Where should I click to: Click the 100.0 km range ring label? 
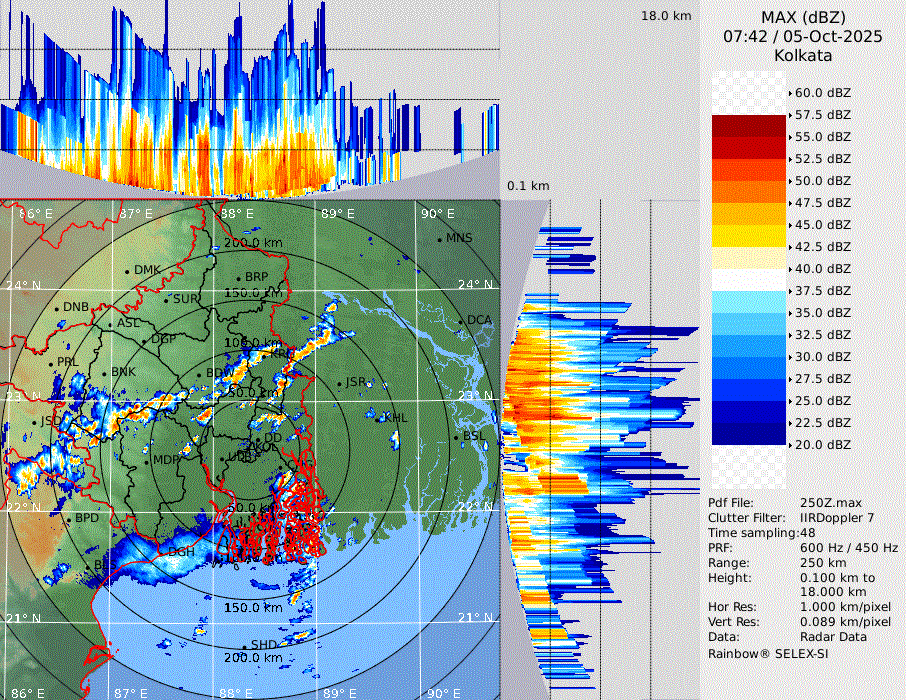coord(249,343)
